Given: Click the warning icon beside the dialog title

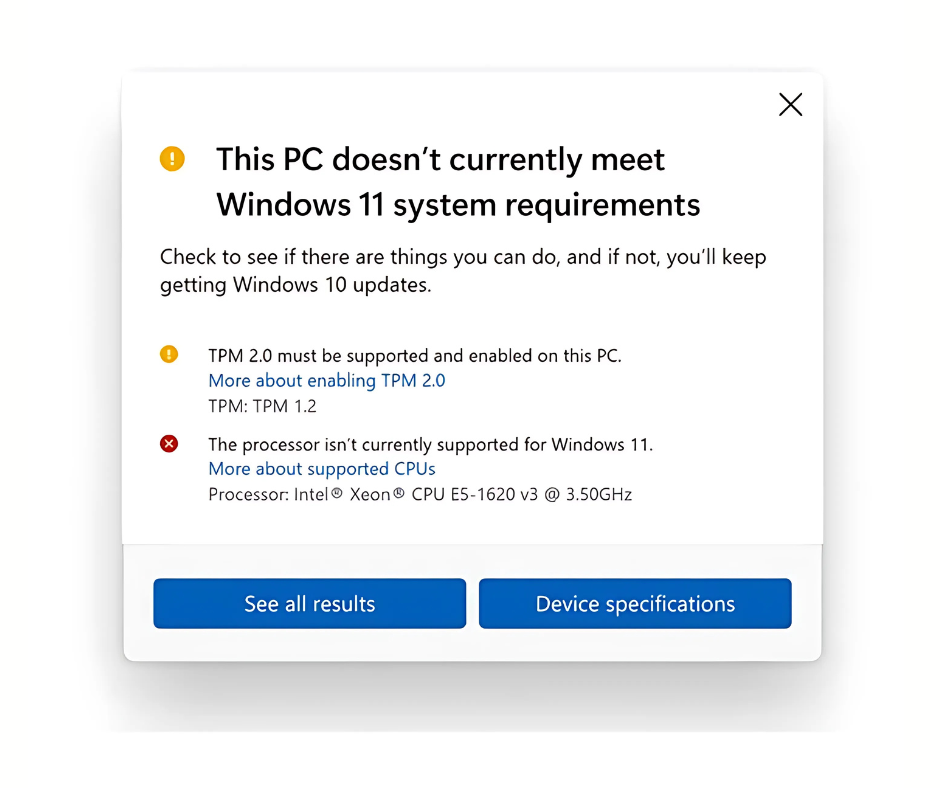Looking at the screenshot, I should (171, 158).
